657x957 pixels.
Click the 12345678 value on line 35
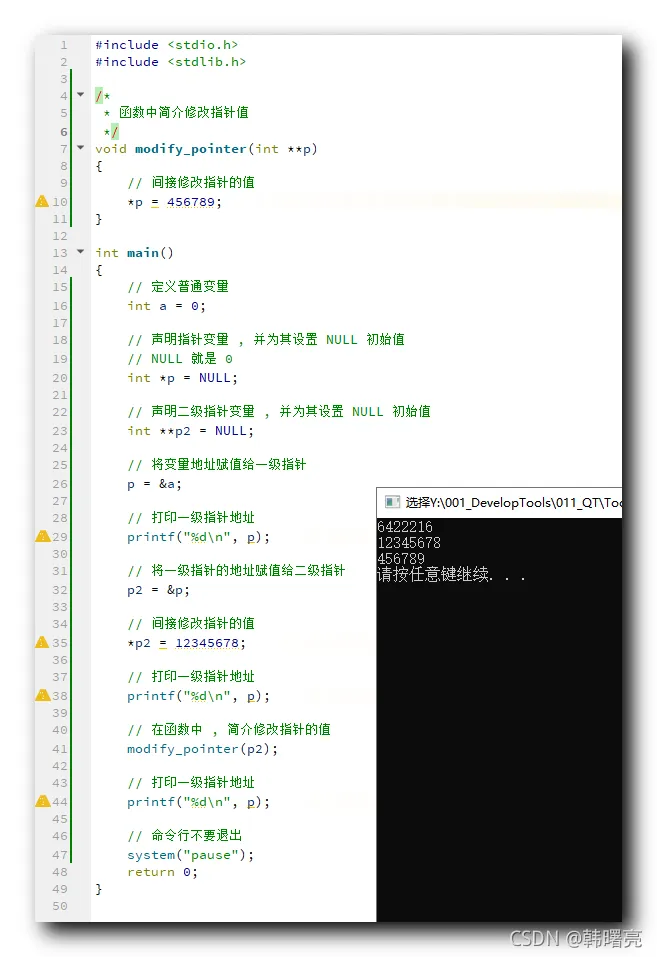coord(206,643)
